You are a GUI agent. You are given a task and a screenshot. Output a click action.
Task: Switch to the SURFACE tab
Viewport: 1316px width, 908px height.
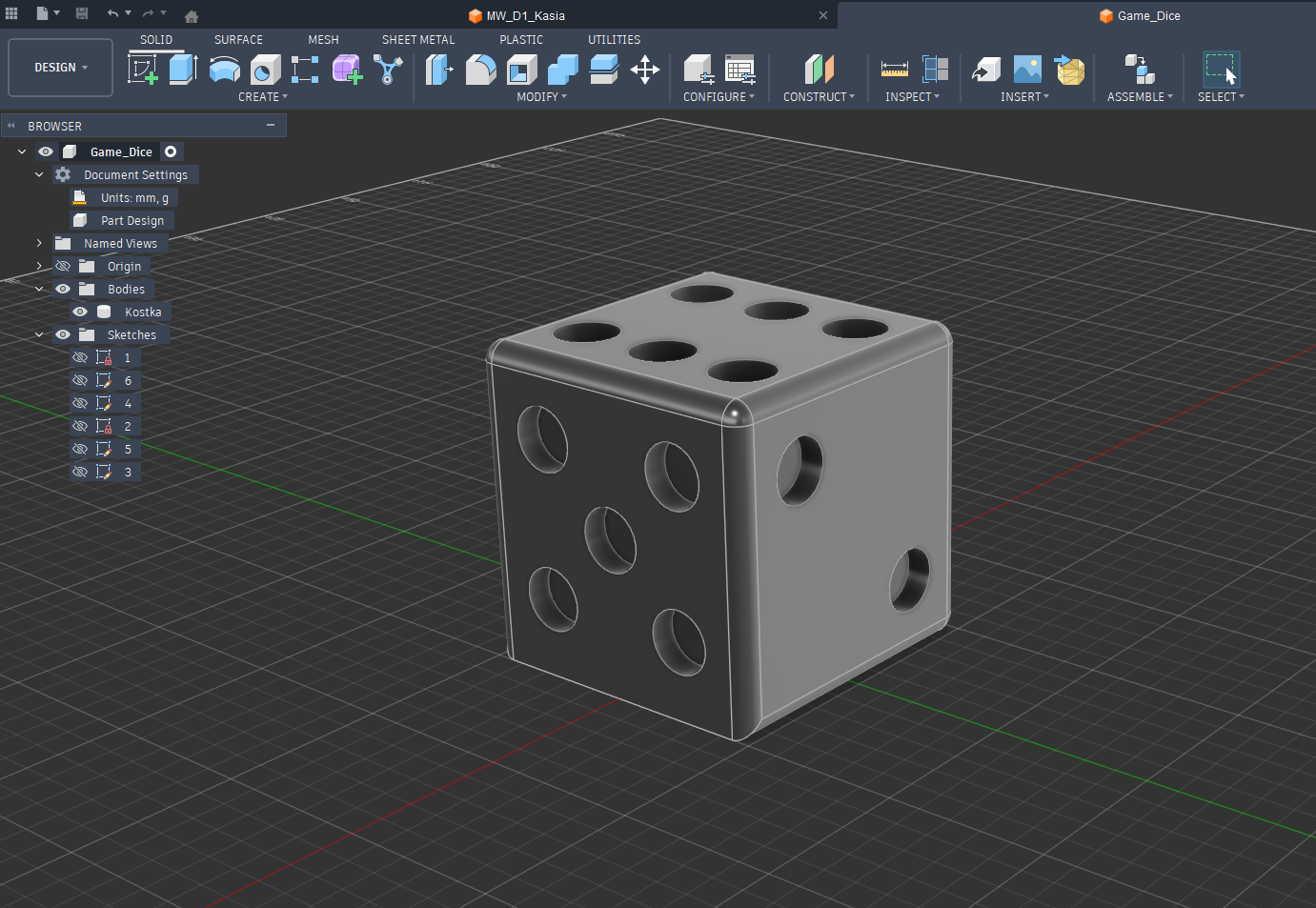click(x=238, y=40)
